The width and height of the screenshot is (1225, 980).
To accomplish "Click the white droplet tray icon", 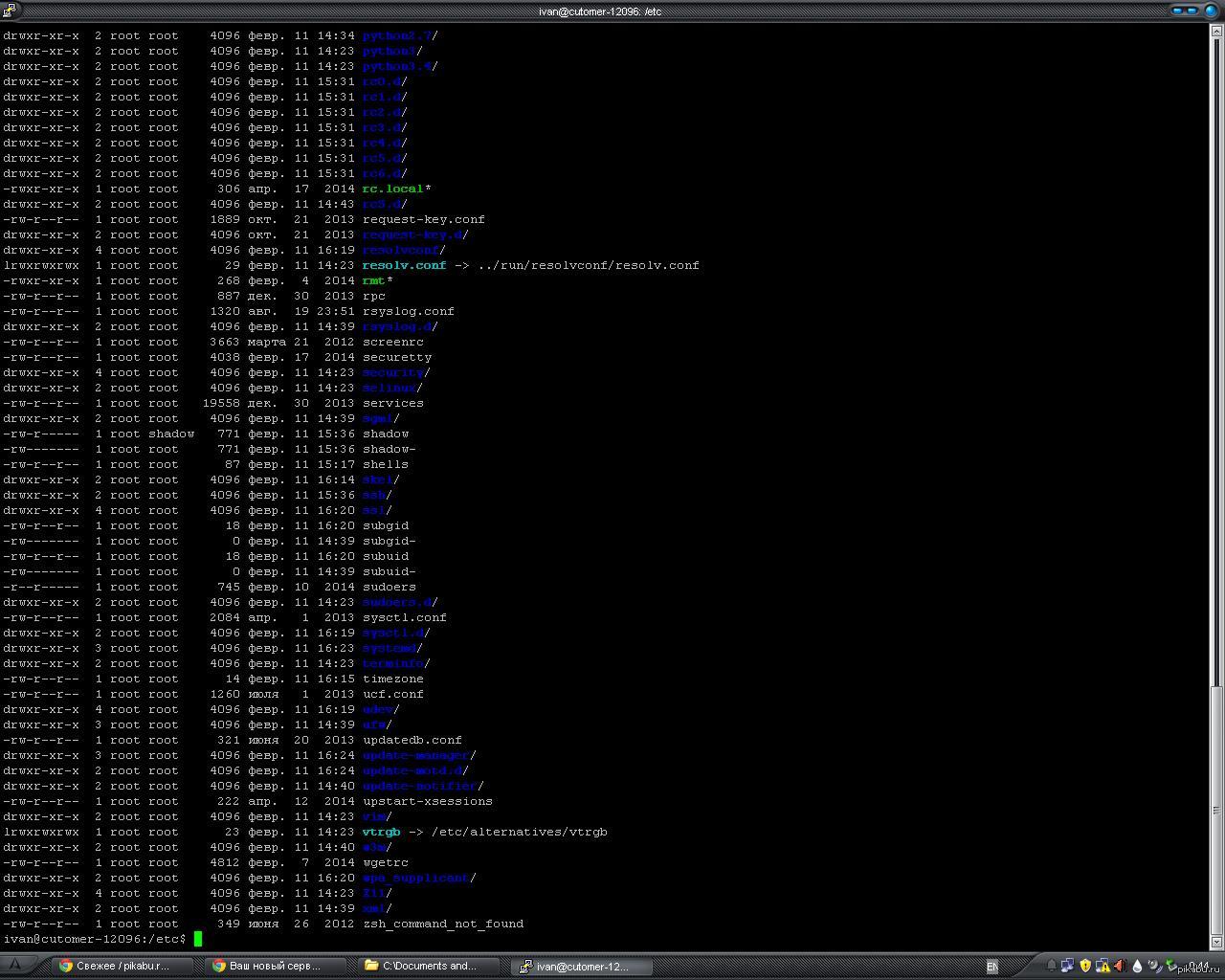I will 1137,967.
